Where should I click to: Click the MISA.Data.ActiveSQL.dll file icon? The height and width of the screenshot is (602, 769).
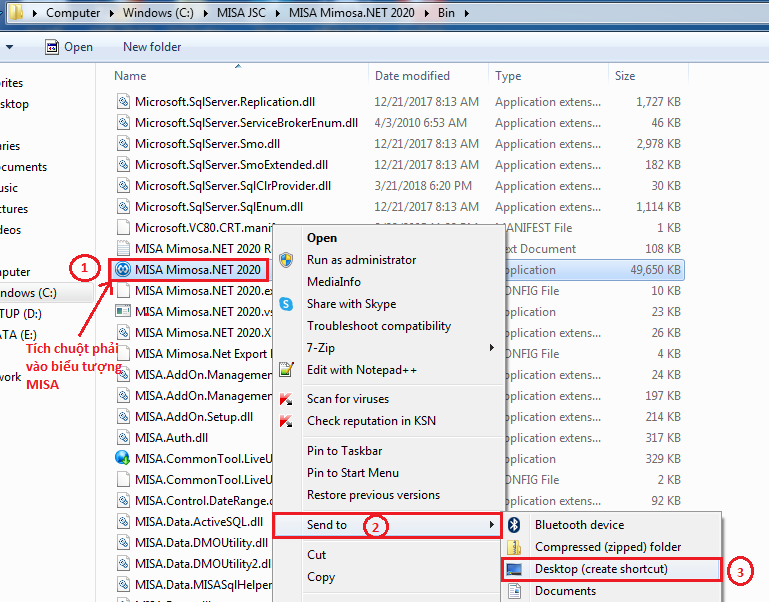123,522
